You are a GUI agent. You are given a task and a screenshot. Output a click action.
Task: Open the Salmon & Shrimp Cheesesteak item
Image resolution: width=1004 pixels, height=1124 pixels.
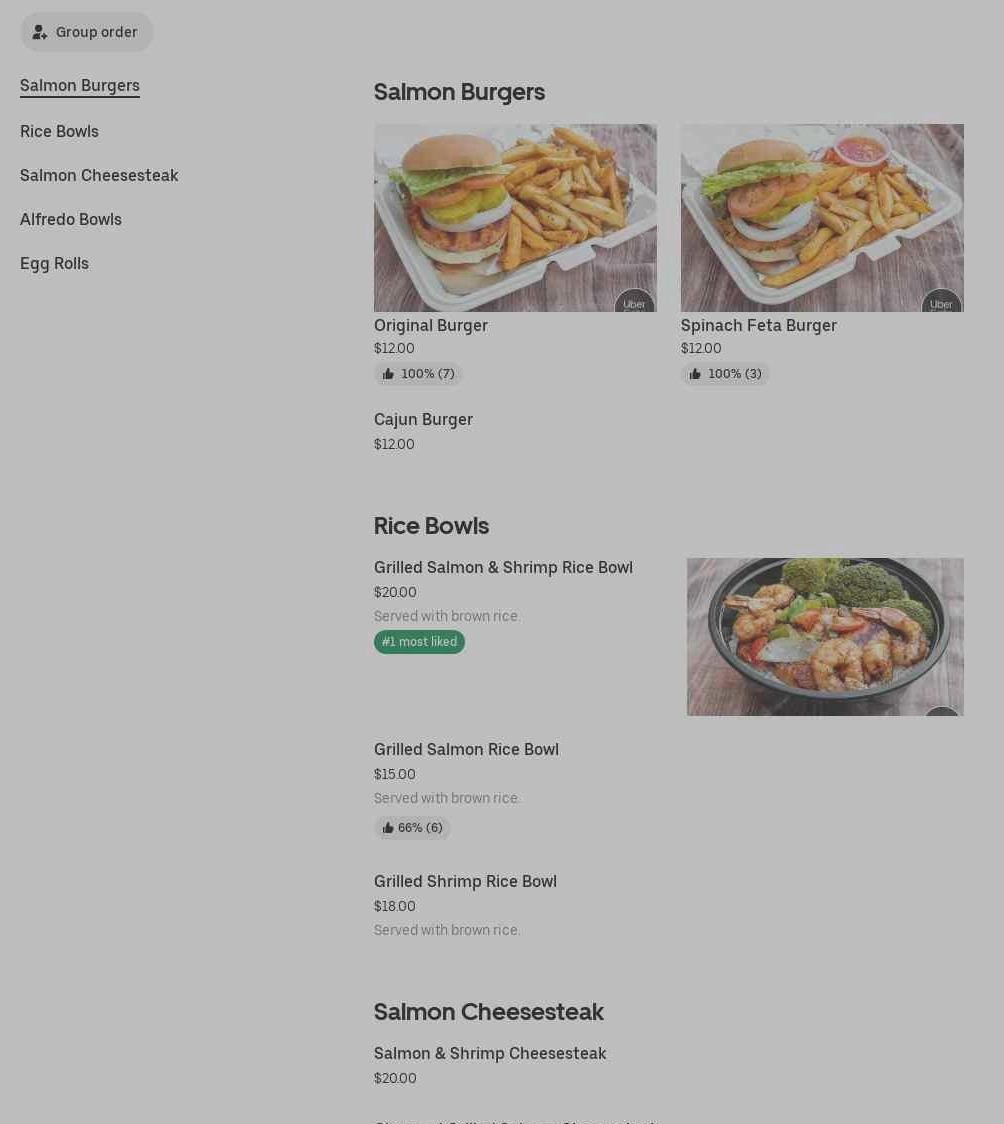tap(490, 1054)
